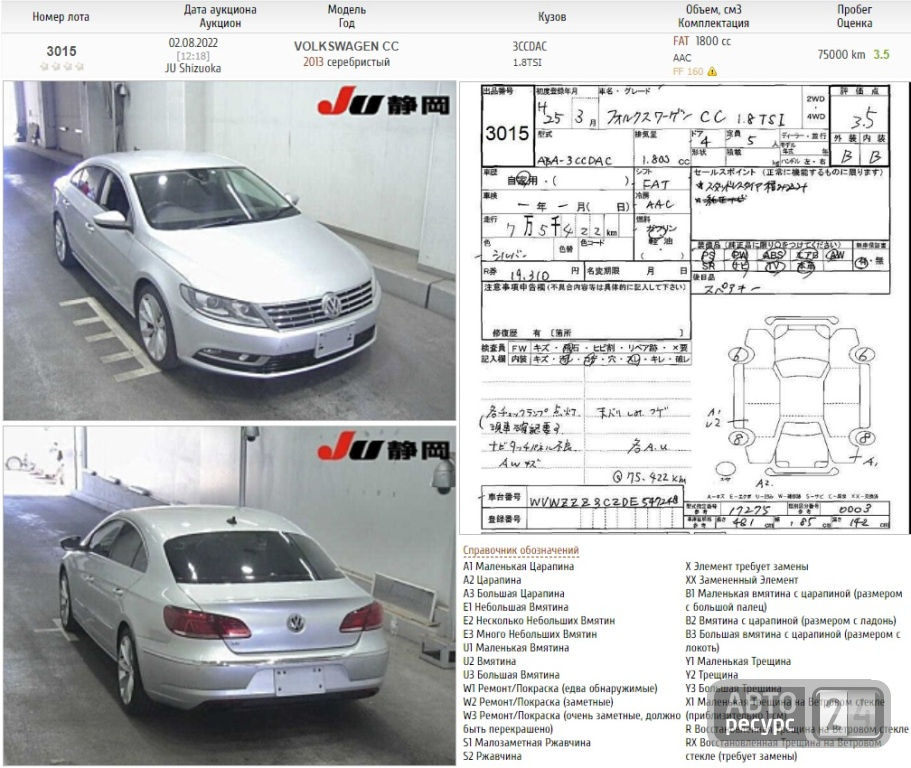Click the 'U3 Большая Вмятина' legend entry
The image size is (911, 768).
pos(511,674)
